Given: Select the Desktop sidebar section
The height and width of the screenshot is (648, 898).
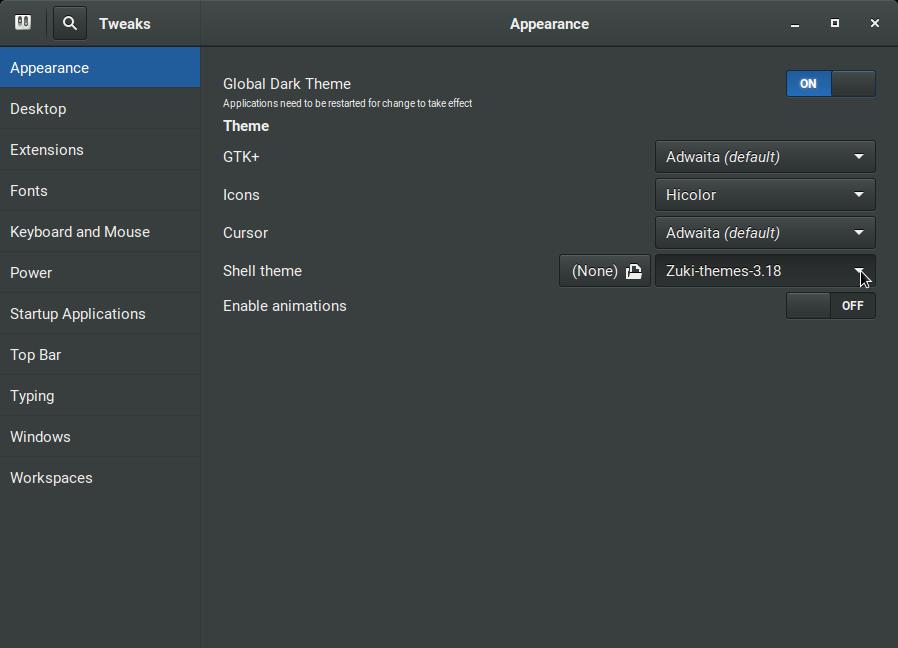Looking at the screenshot, I should pyautogui.click(x=38, y=109).
